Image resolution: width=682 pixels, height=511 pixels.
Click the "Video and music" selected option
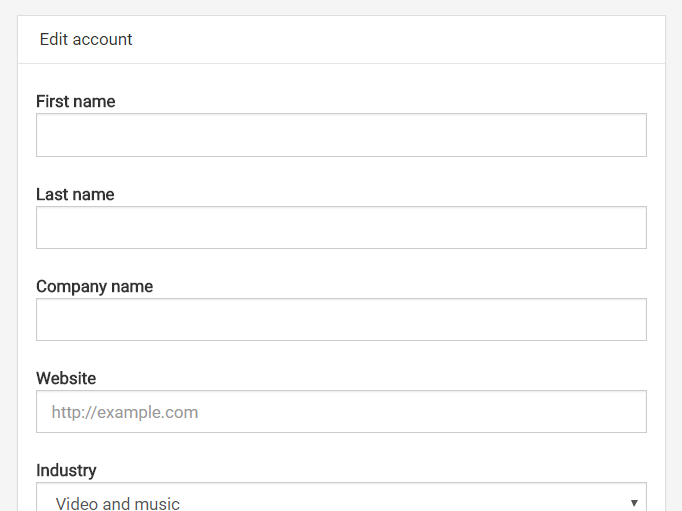pyautogui.click(x=118, y=503)
